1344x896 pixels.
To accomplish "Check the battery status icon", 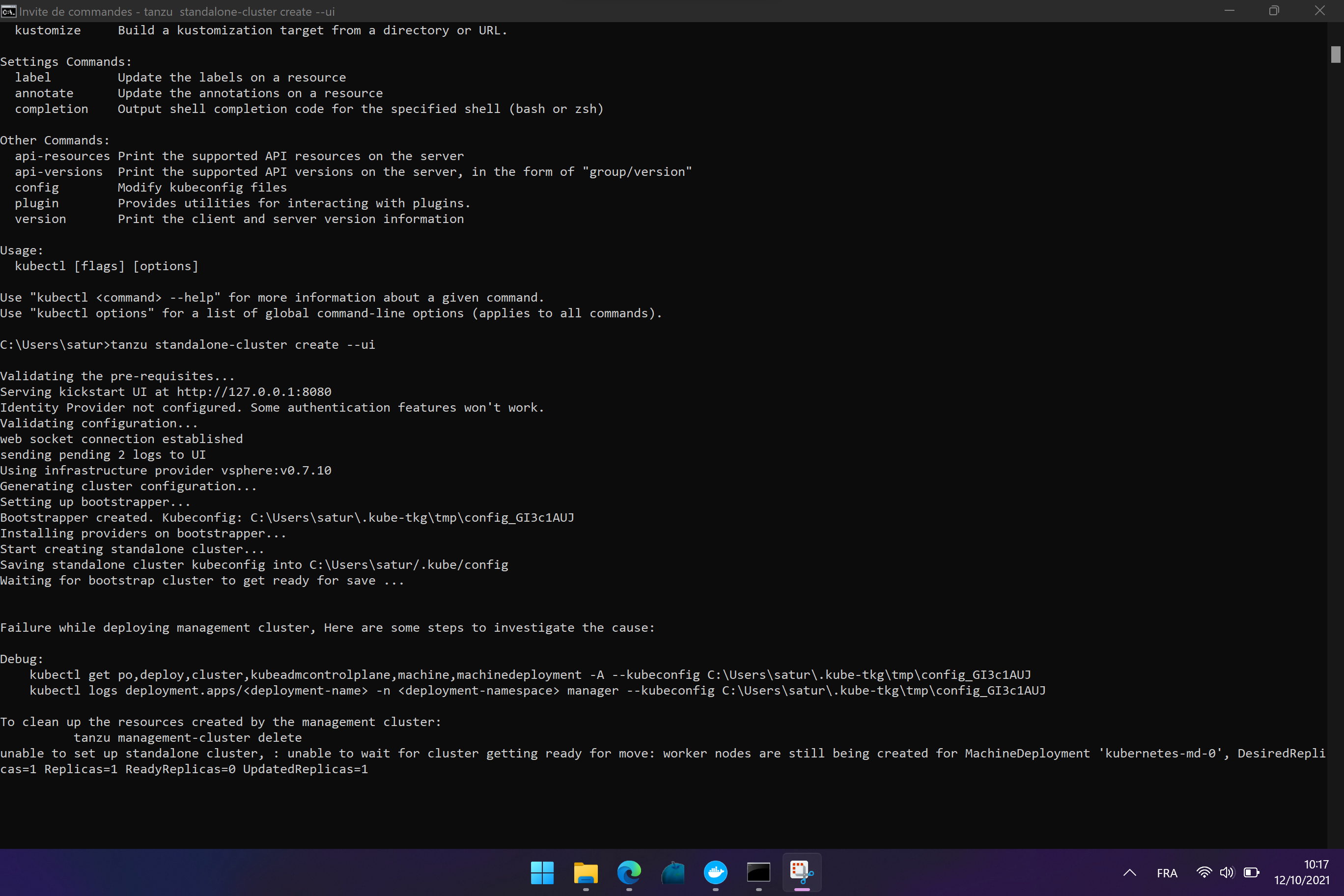I will click(x=1252, y=873).
